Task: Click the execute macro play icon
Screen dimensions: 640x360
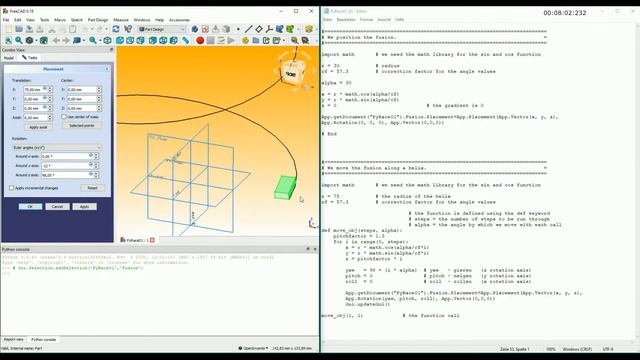Action: 231,40
